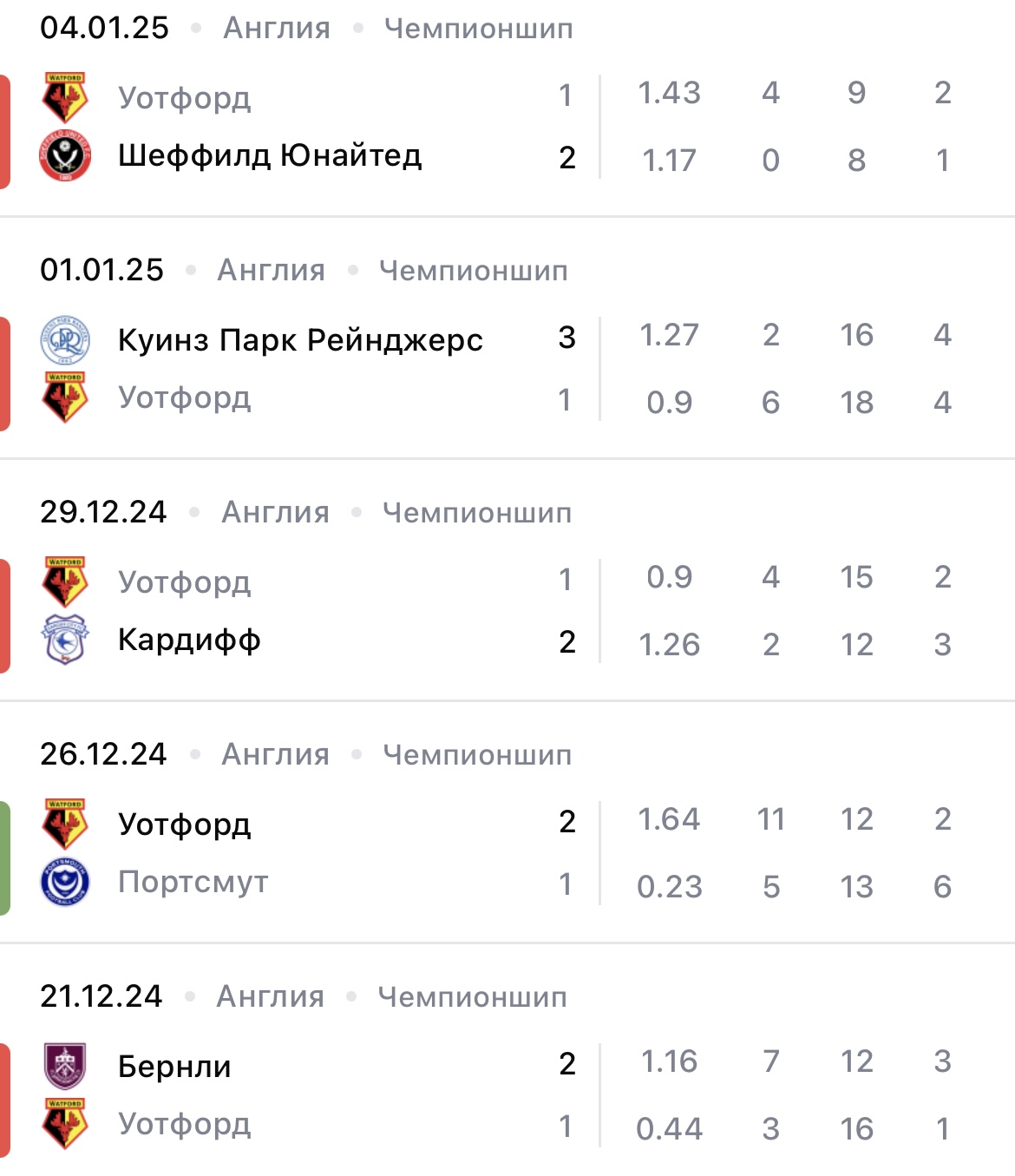Select the Кардифф team name
The image size is (1015, 1176).
click(x=189, y=641)
